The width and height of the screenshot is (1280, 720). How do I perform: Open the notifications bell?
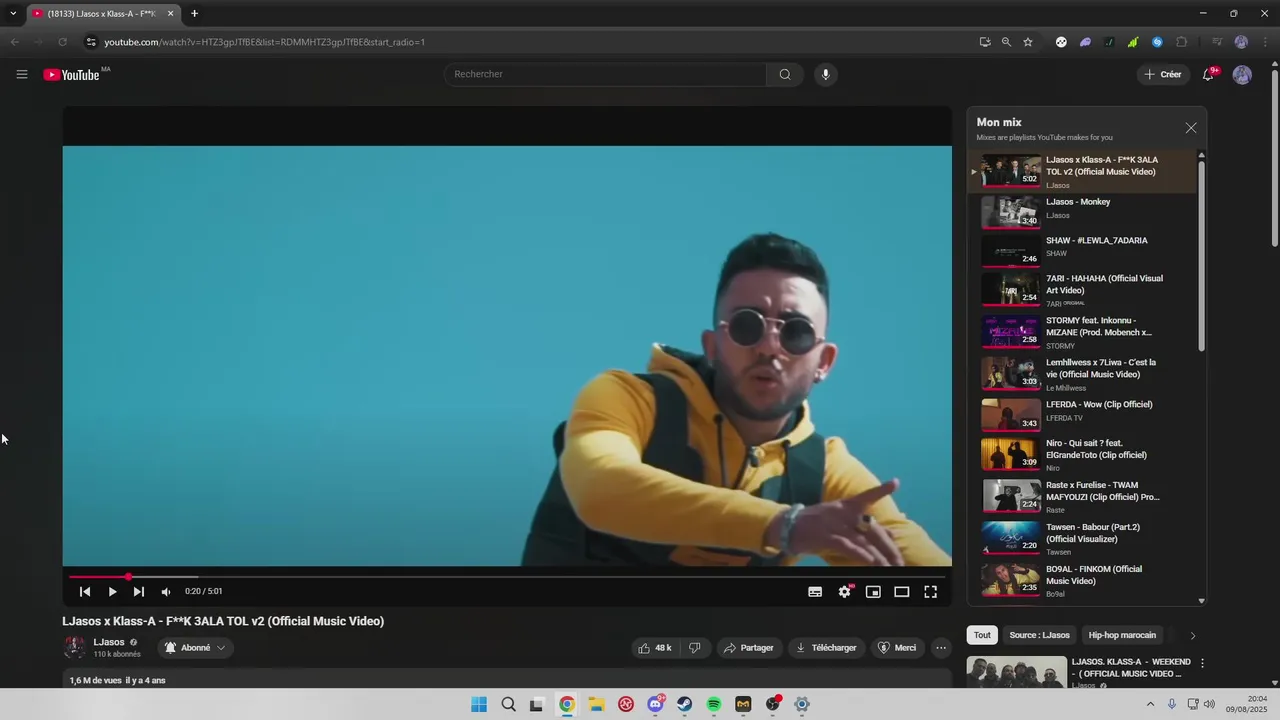(1208, 74)
